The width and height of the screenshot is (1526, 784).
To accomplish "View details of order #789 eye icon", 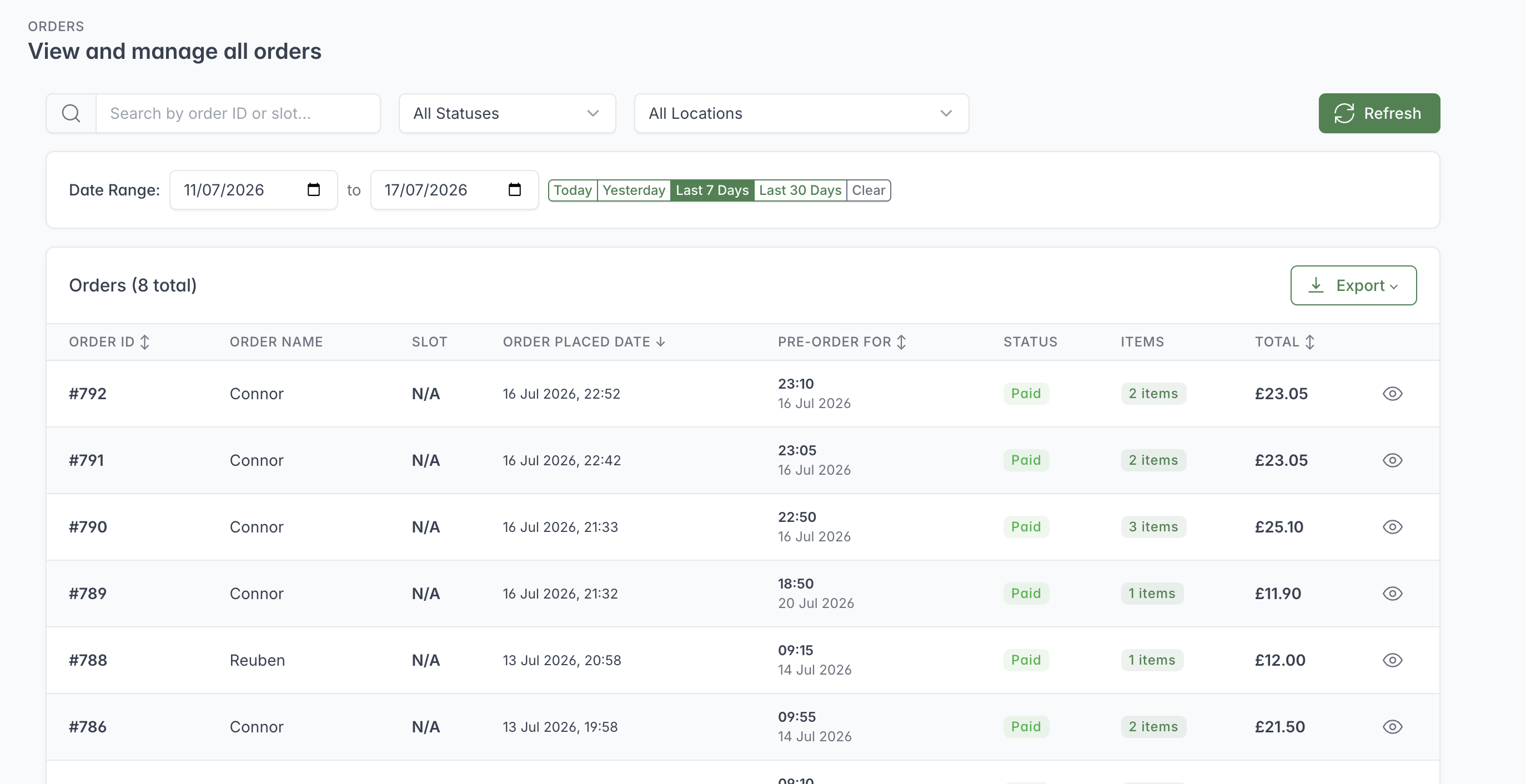I will click(1392, 594).
